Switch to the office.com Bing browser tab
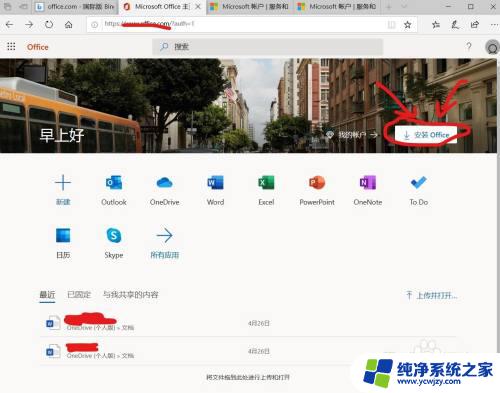 coord(75,7)
